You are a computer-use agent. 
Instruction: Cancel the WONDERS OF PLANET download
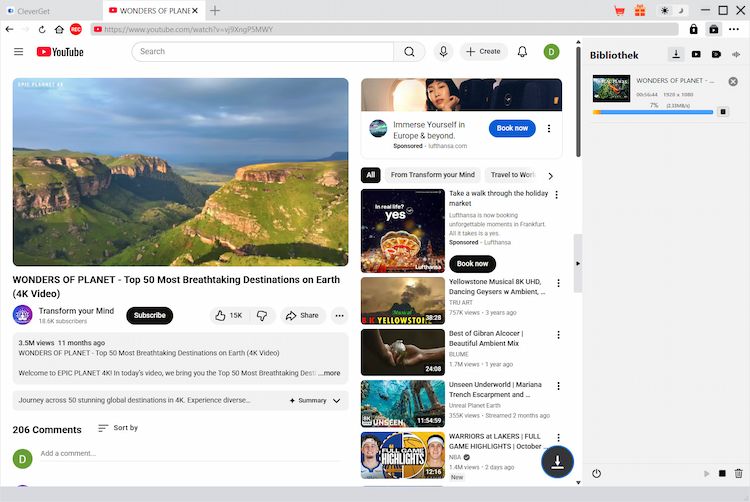tap(733, 81)
